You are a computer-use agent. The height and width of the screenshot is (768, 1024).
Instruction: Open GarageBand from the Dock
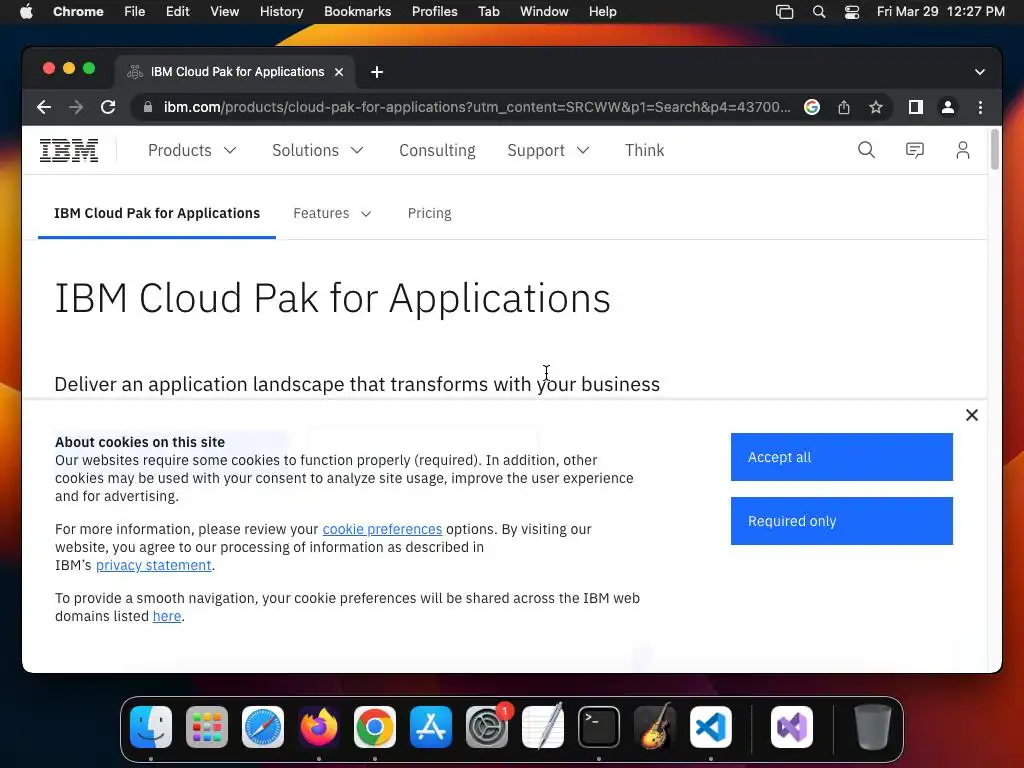[655, 727]
